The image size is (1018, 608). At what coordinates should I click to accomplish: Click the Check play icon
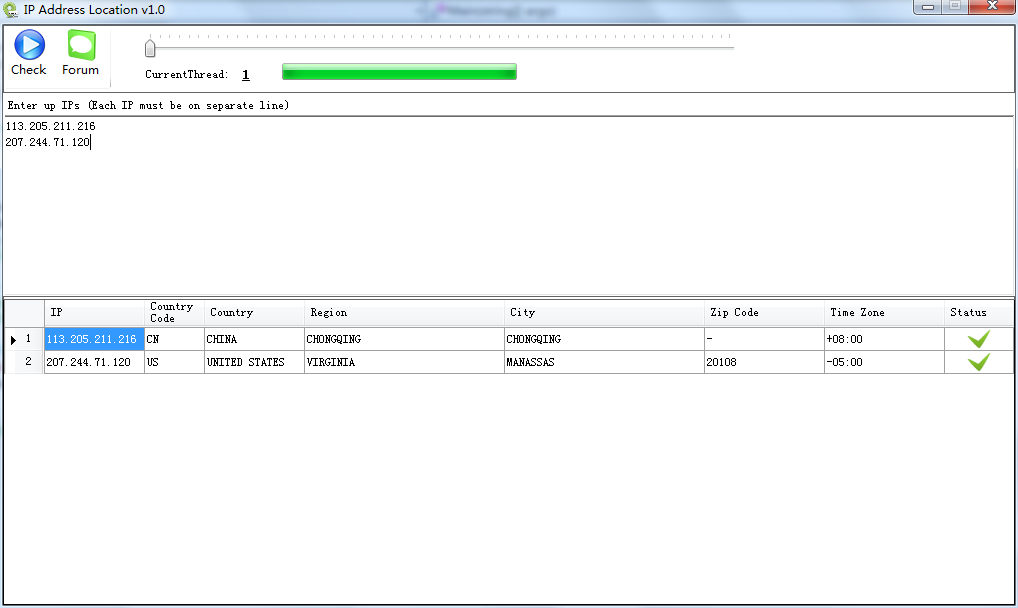coord(29,45)
